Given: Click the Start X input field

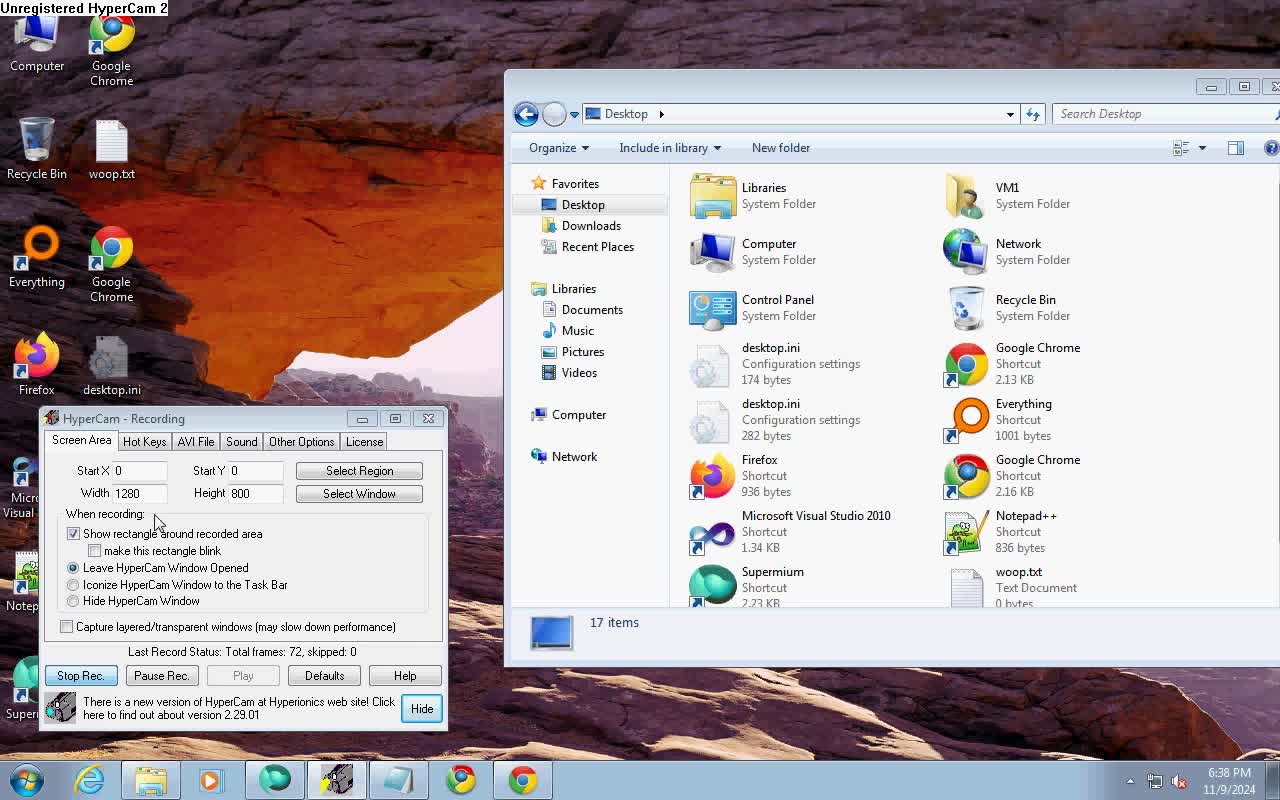Looking at the screenshot, I should pos(139,471).
